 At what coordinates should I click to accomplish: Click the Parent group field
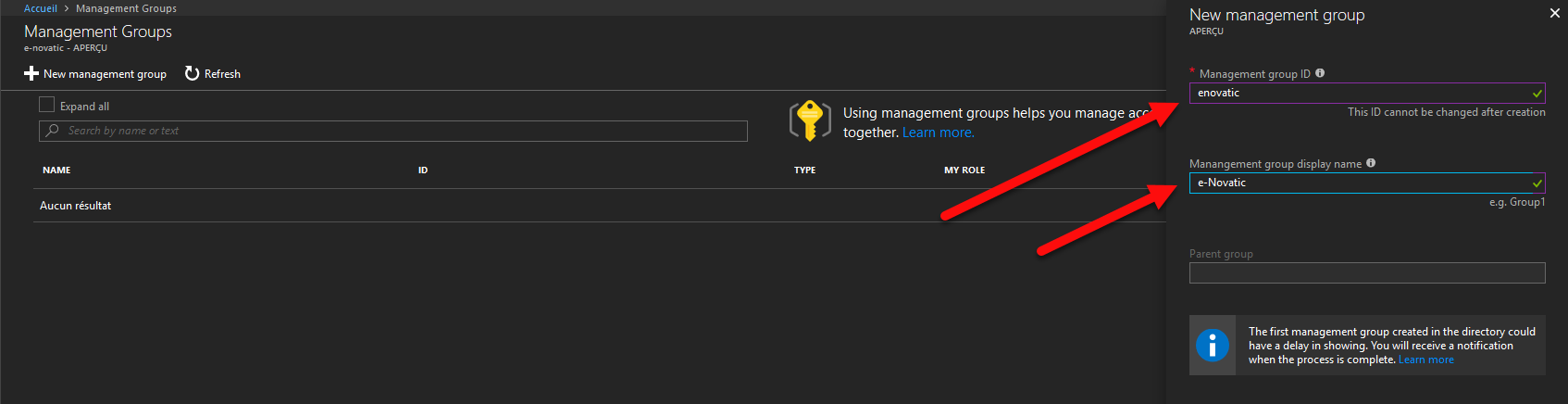1367,272
